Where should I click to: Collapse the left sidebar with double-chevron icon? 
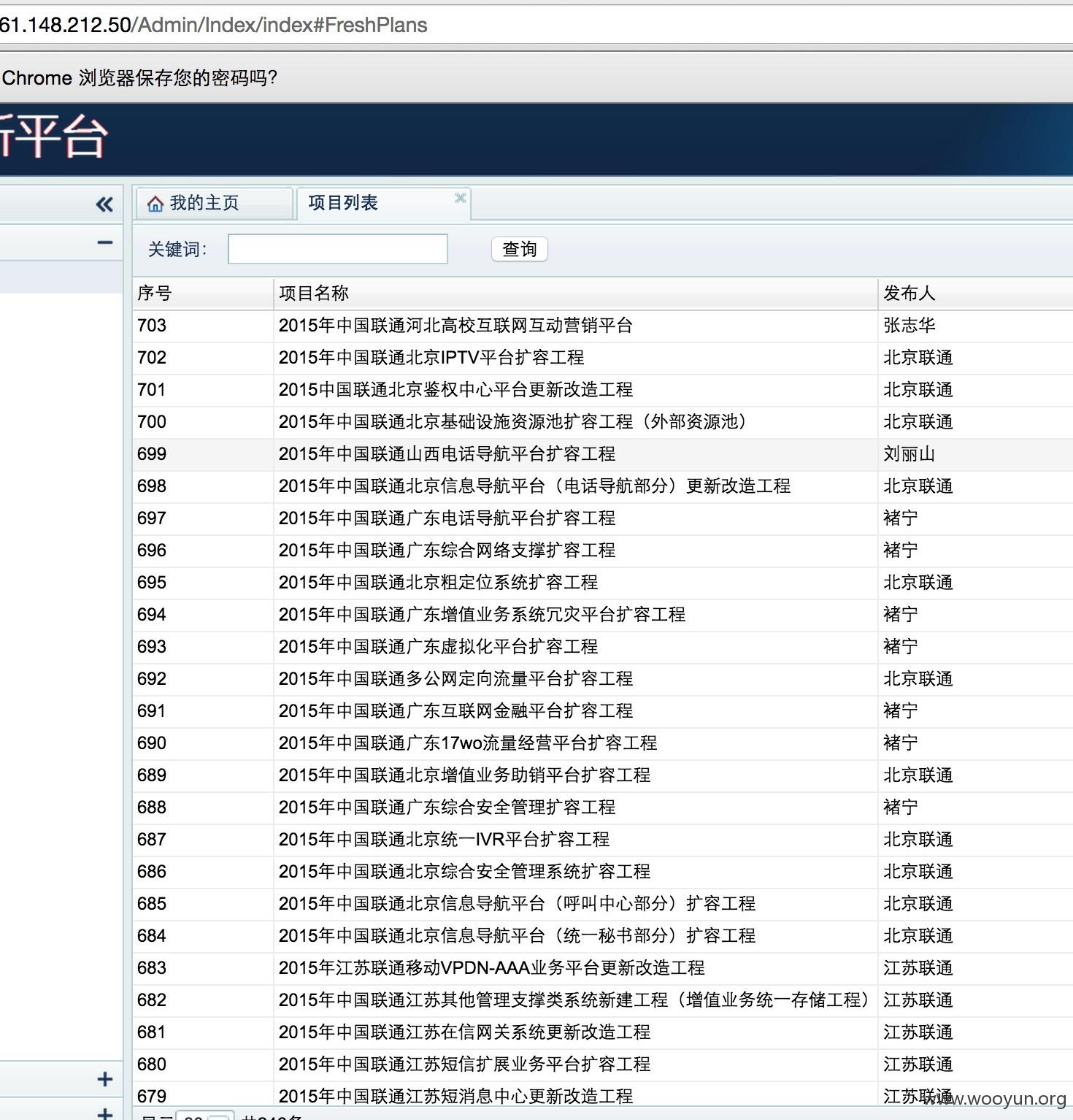pos(104,204)
